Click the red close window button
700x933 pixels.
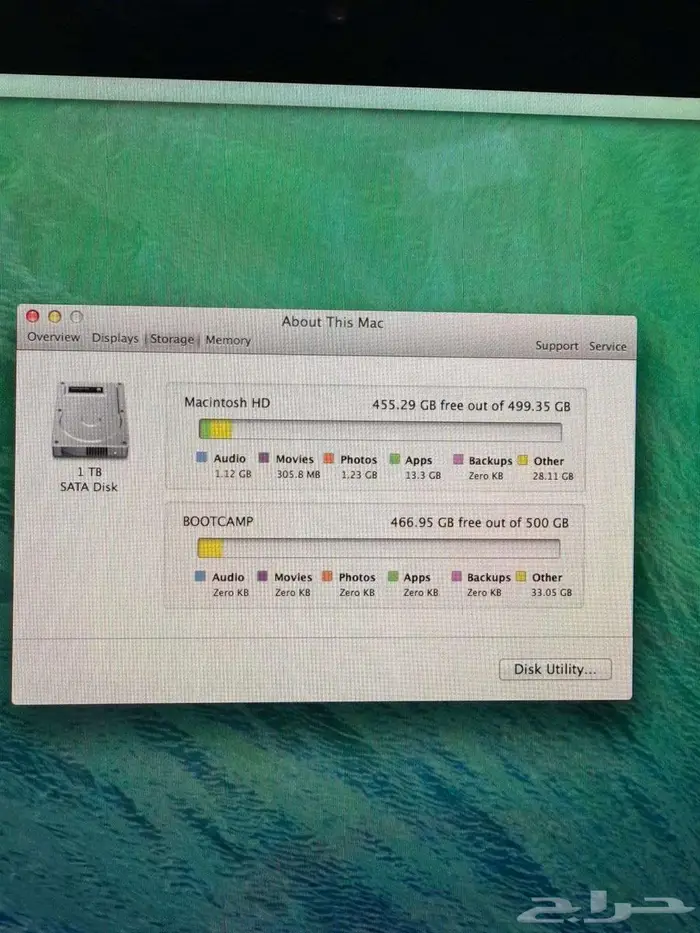click(x=33, y=316)
